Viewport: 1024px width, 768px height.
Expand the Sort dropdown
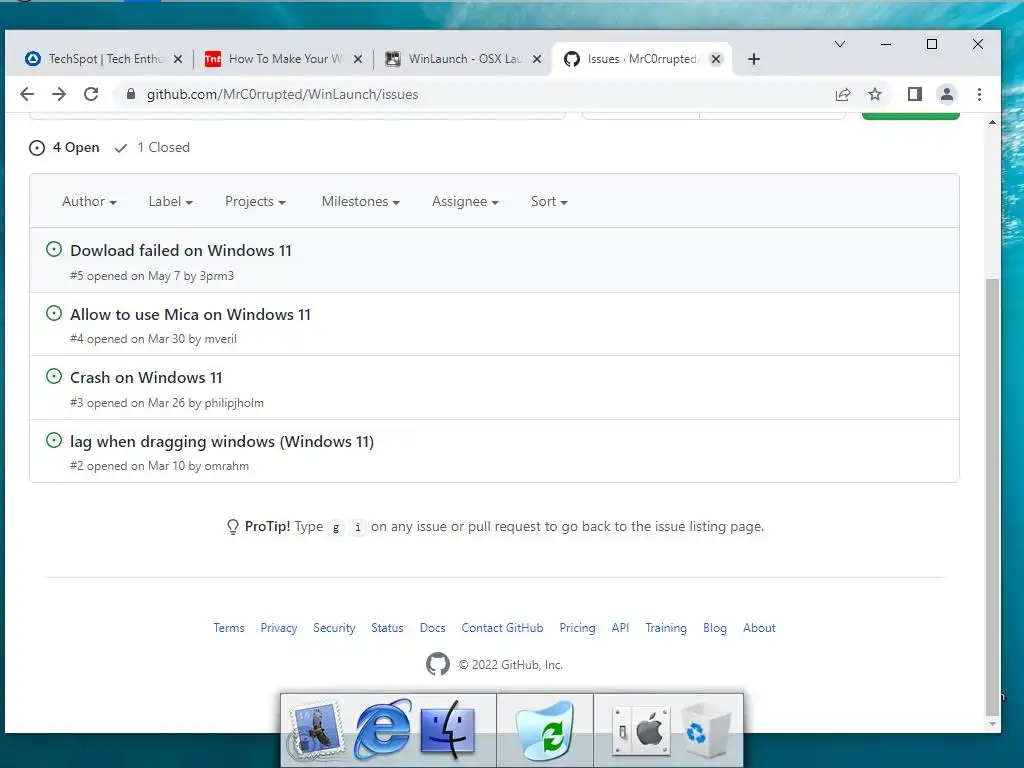pos(549,201)
